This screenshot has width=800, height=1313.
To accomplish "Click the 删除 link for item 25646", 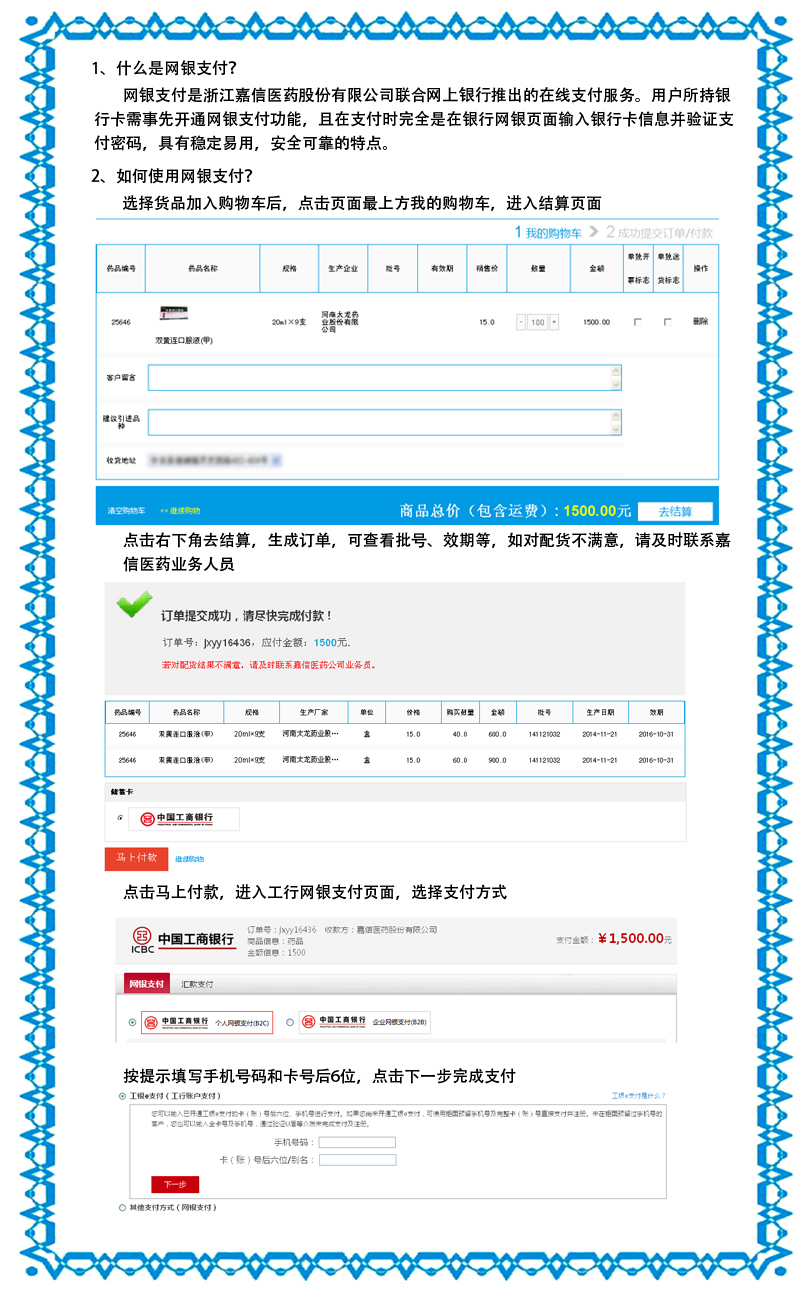I will click(700, 322).
